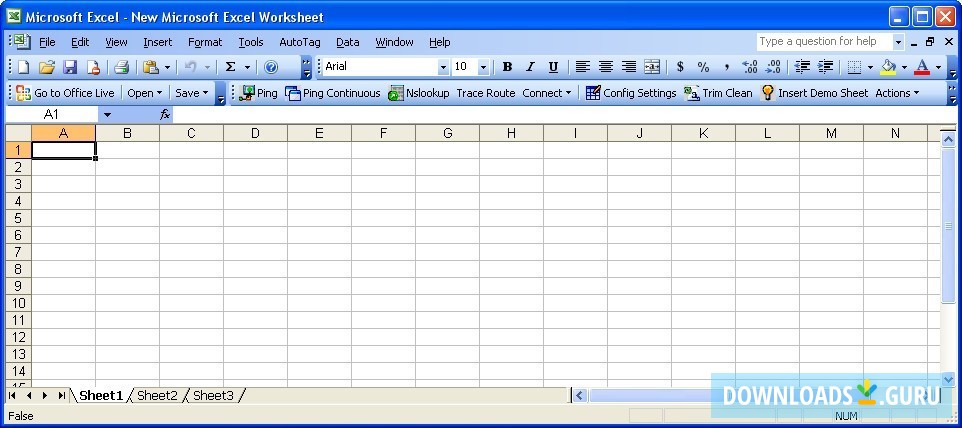
Task: Click Merge and Center icon
Action: pos(652,67)
